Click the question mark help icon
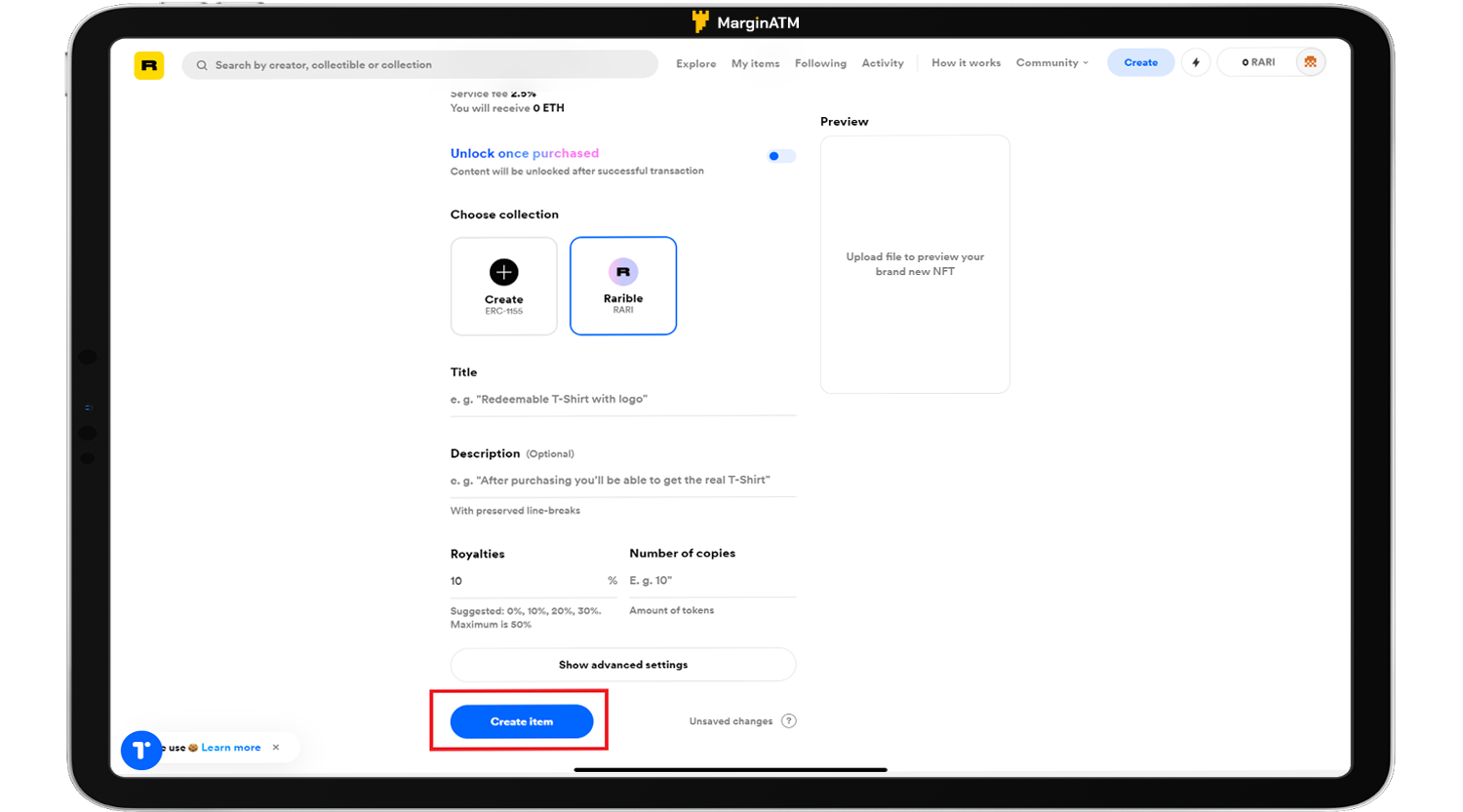This screenshot has width=1463, height=812. (x=789, y=721)
